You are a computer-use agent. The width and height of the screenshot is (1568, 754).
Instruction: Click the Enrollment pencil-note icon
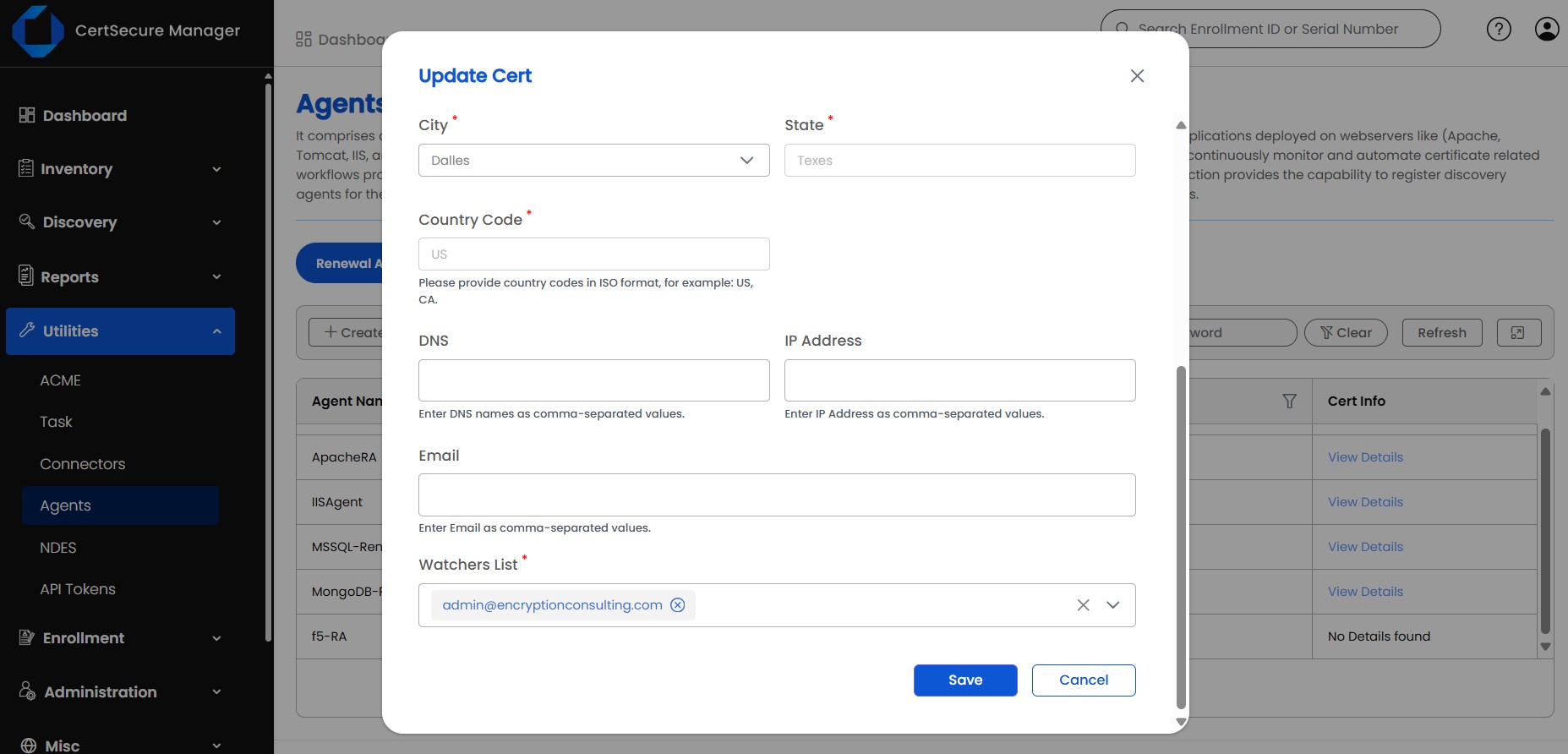click(27, 637)
